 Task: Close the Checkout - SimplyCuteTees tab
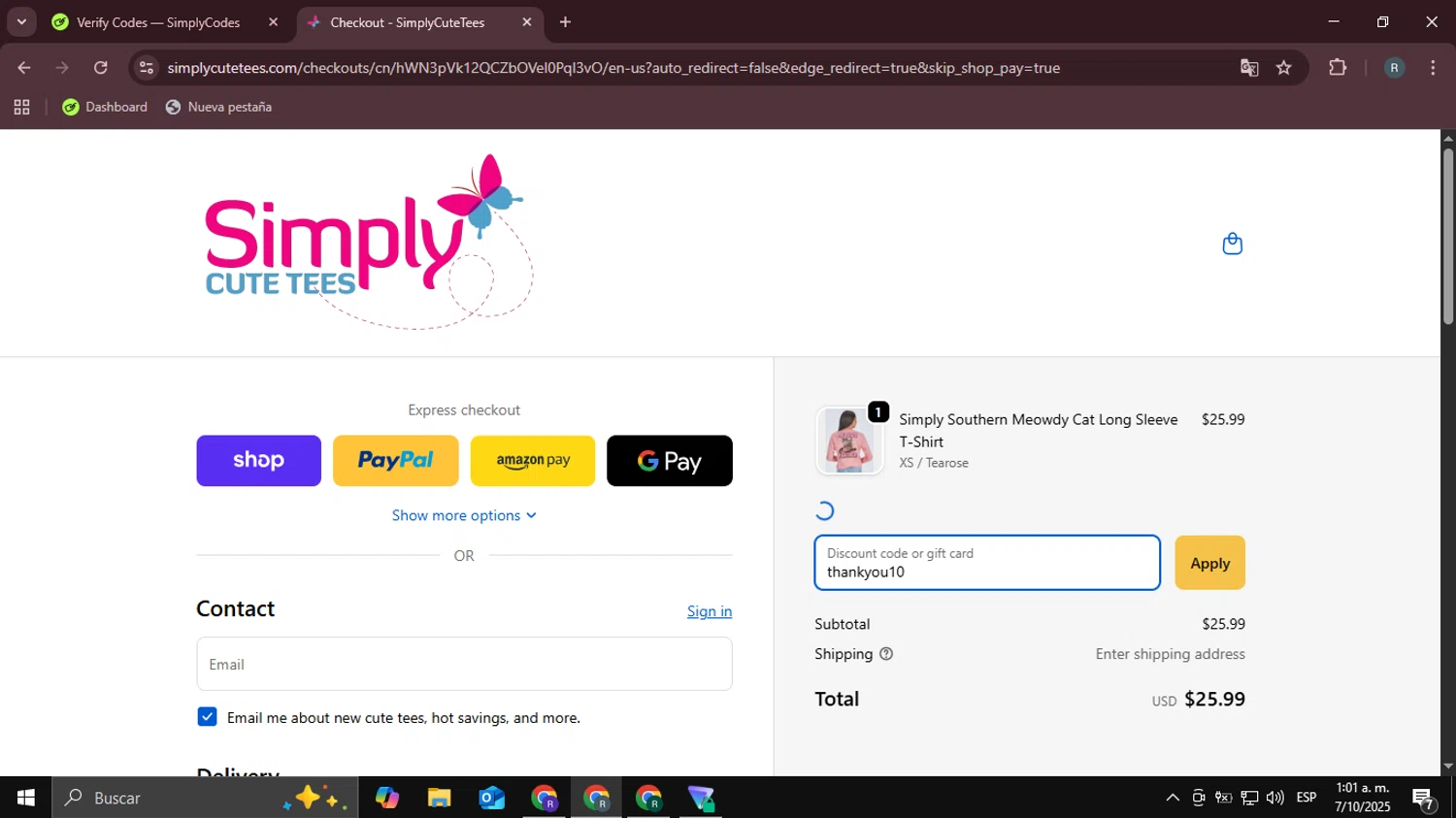pos(526,22)
